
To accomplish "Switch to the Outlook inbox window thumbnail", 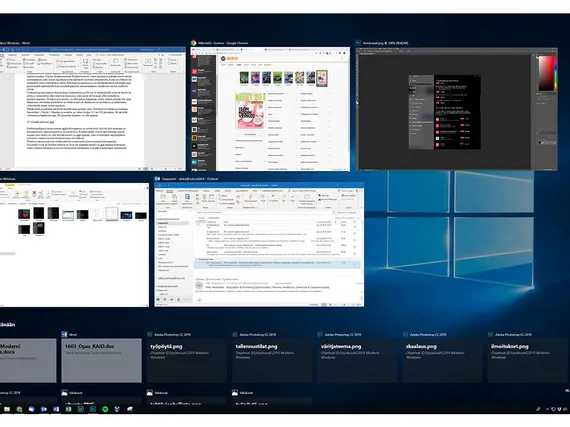I will point(259,245).
